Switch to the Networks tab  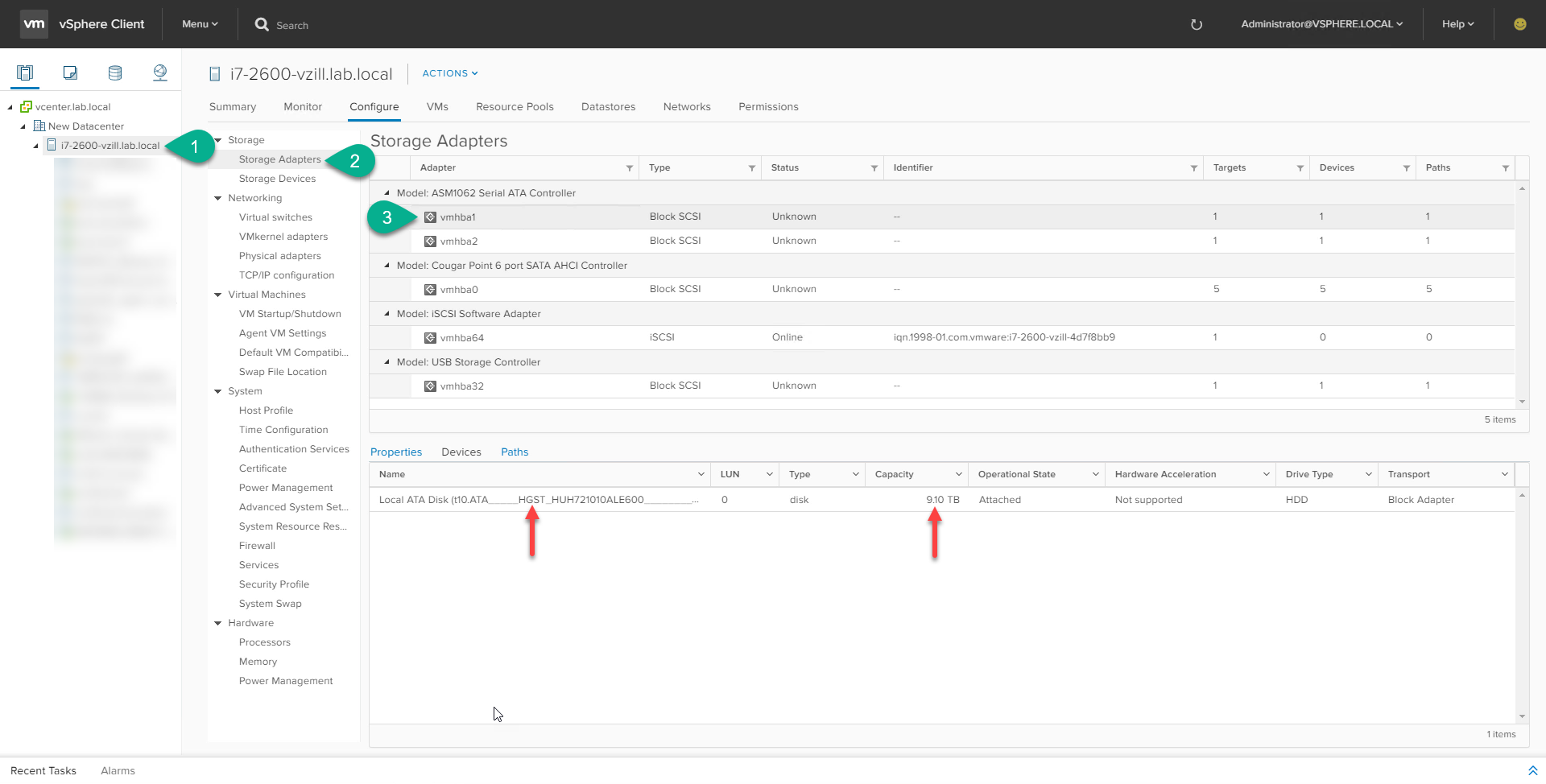tap(687, 106)
